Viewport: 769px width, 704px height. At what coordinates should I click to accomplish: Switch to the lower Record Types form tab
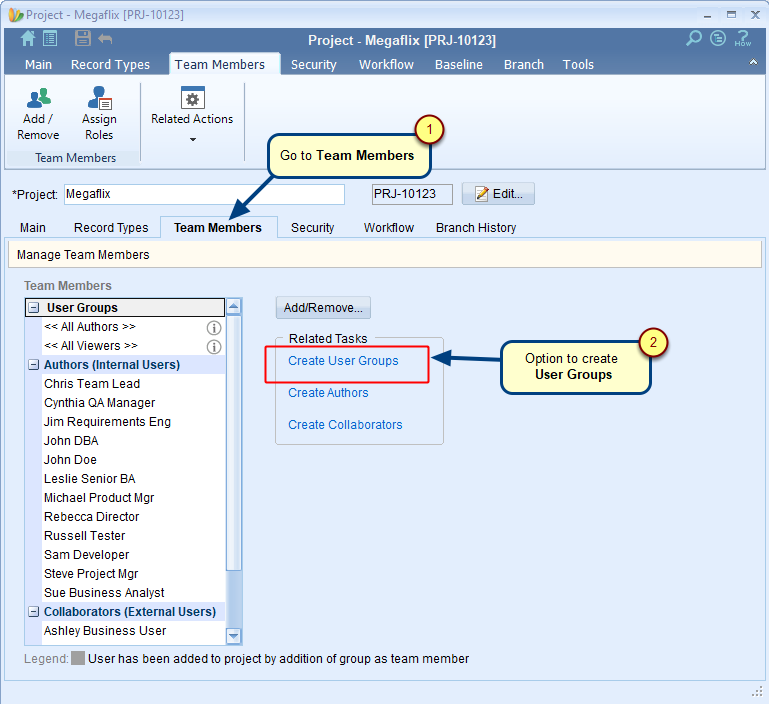(111, 228)
